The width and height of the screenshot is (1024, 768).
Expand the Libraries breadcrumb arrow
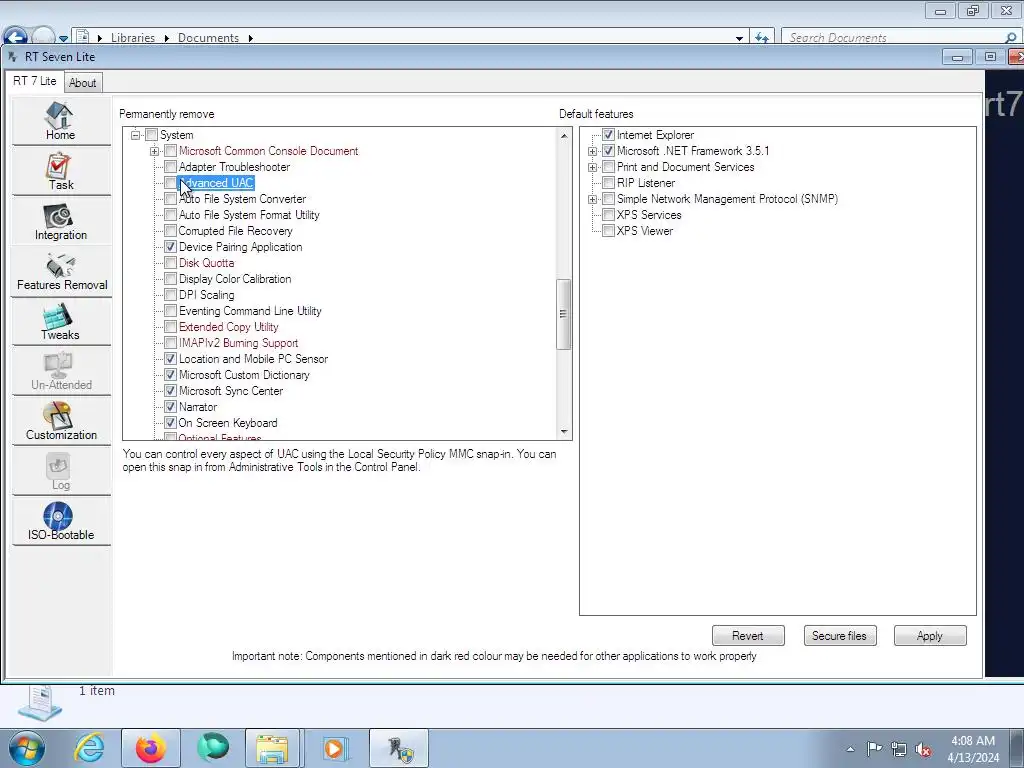point(167,38)
